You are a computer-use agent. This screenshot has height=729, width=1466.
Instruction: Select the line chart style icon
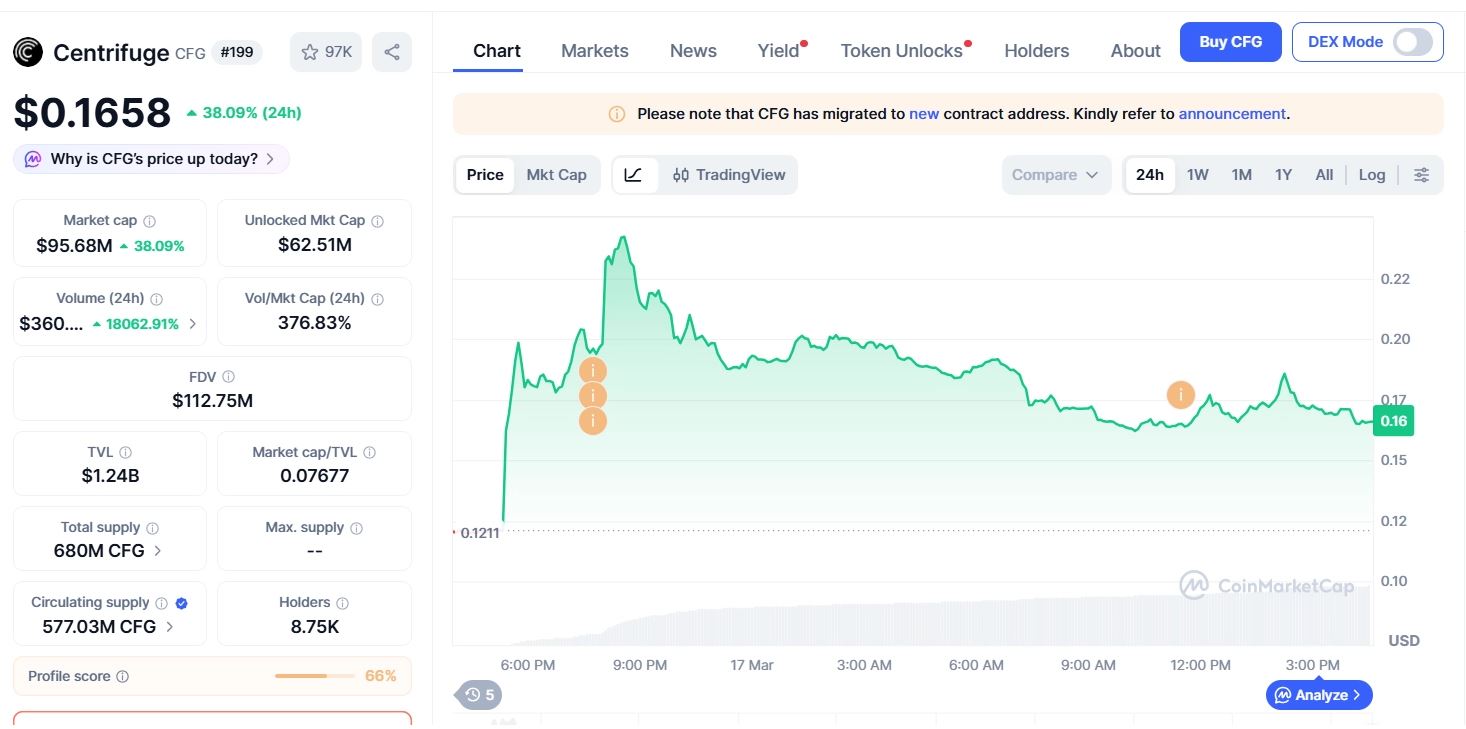pyautogui.click(x=633, y=175)
